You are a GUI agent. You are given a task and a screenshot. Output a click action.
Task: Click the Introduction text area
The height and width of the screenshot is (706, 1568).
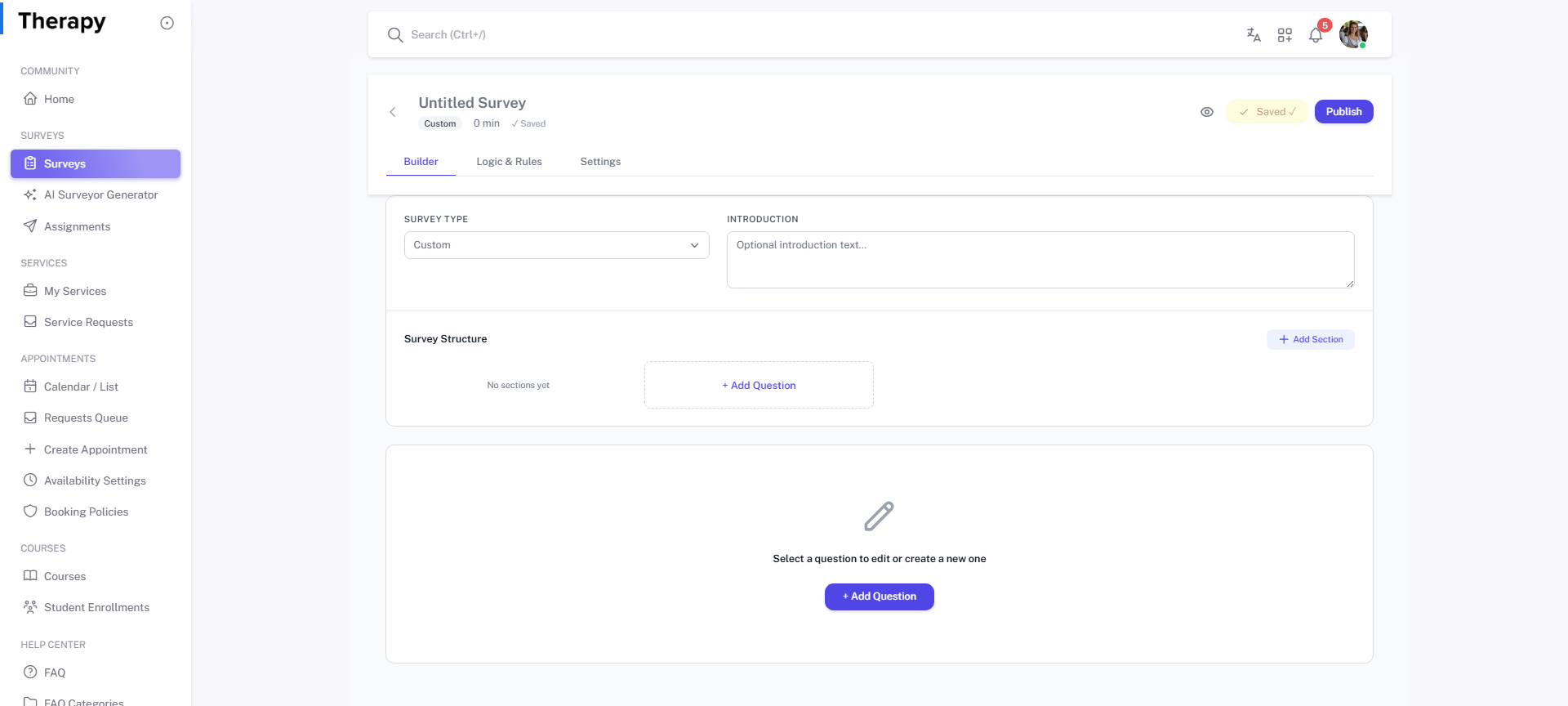coord(1040,260)
